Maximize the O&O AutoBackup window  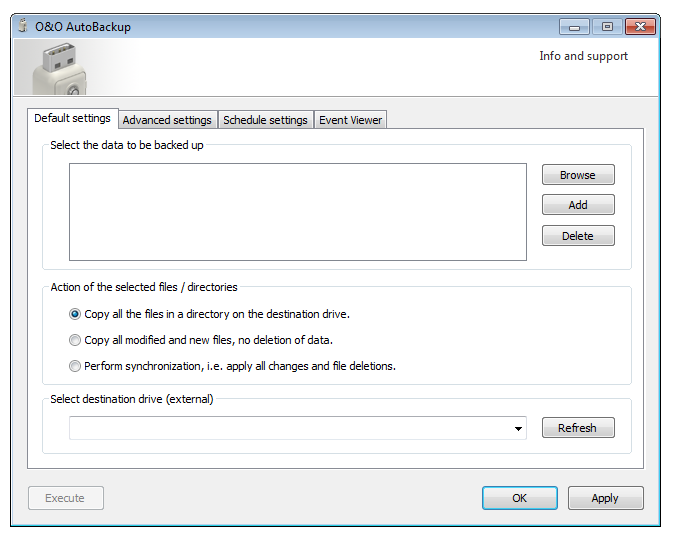(x=607, y=27)
